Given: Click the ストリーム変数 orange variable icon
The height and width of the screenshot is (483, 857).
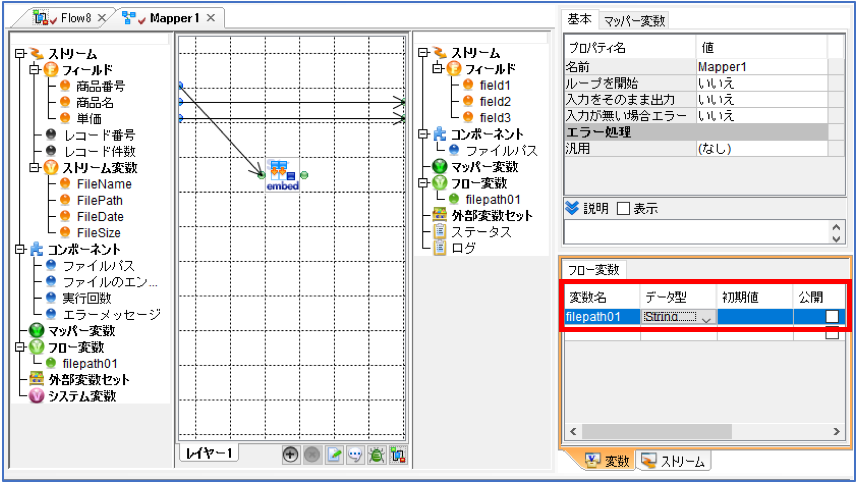Looking at the screenshot, I should 51,168.
